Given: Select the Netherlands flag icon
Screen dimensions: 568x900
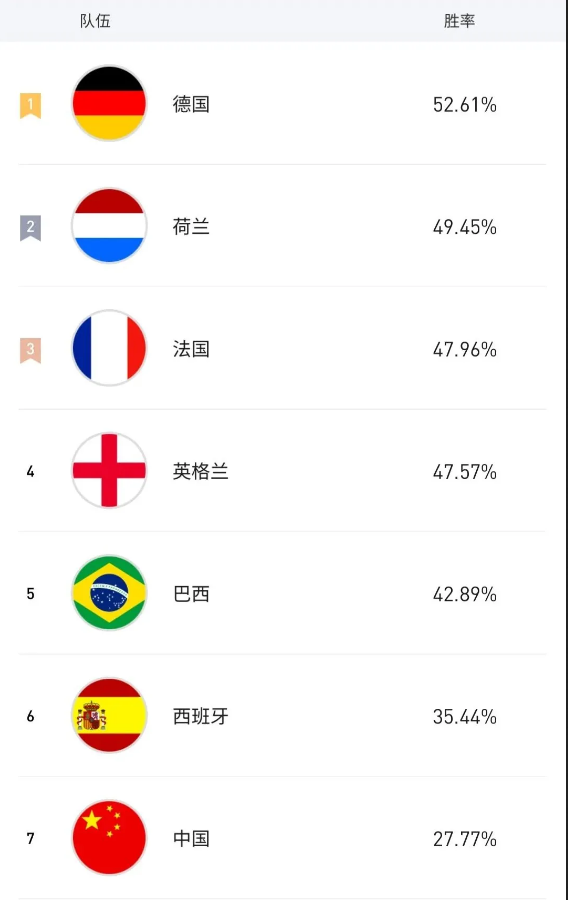Looking at the screenshot, I should 109,226.
